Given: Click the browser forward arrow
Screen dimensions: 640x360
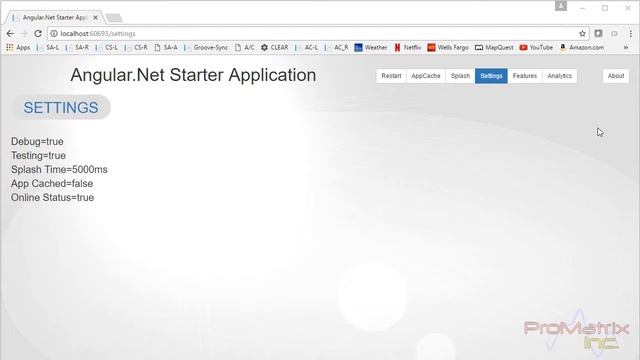Looking at the screenshot, I should [24, 33].
